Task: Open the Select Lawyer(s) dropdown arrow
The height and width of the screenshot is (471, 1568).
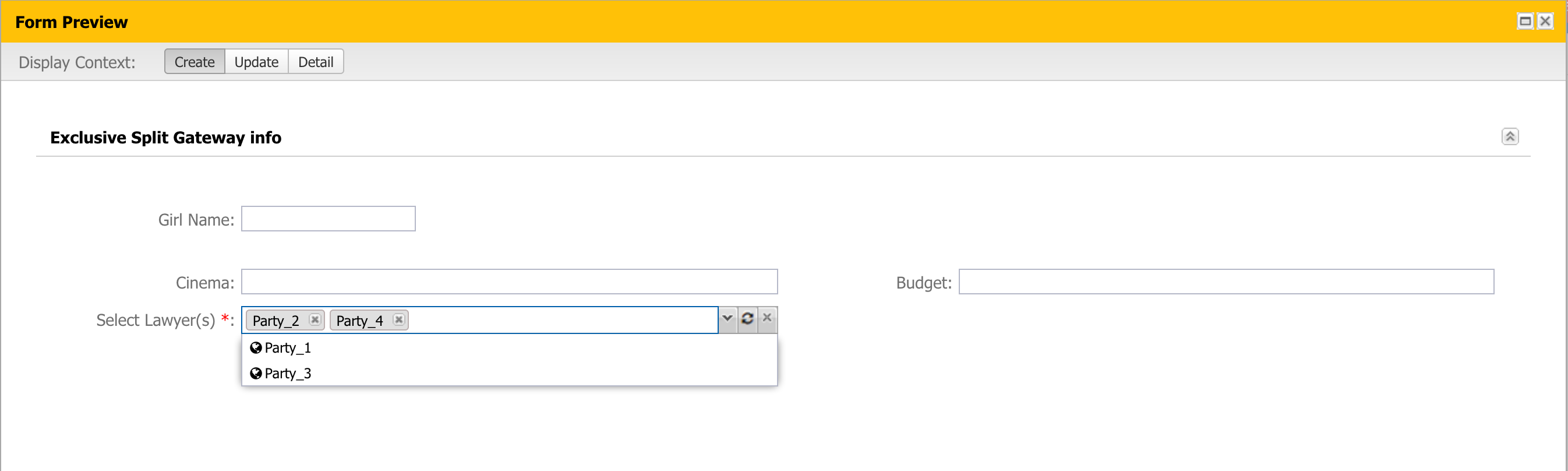Action: pyautogui.click(x=728, y=319)
